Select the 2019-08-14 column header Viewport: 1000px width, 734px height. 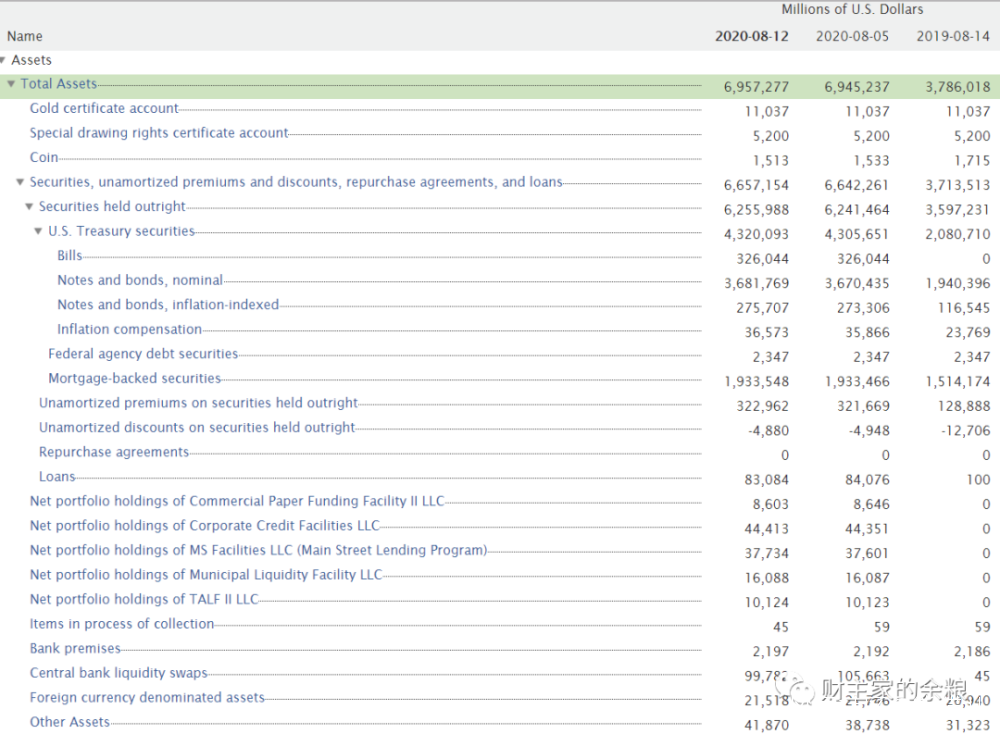pos(953,36)
